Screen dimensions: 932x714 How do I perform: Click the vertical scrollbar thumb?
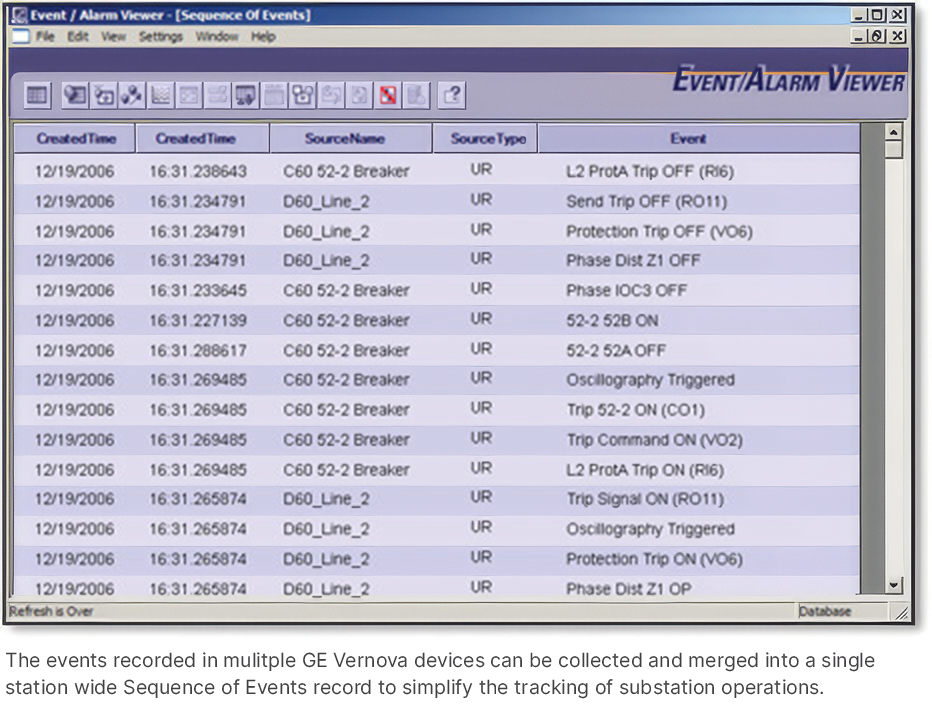(x=893, y=149)
